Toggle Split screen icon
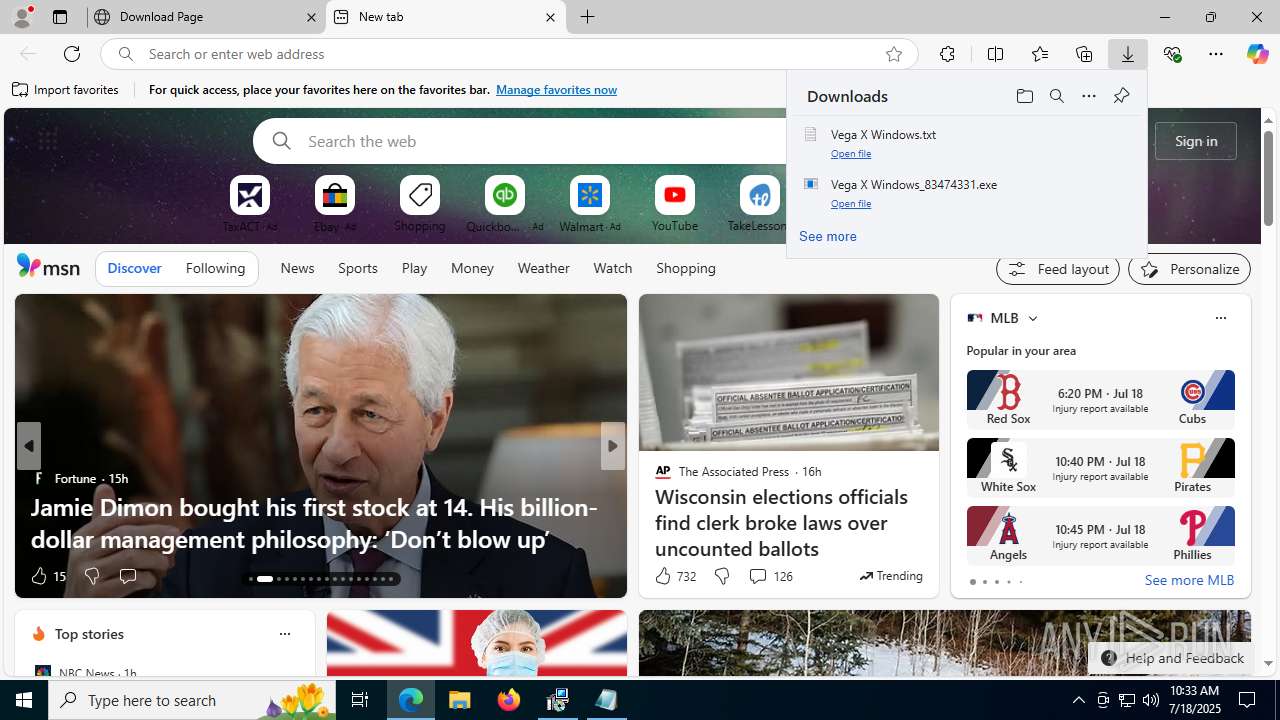The height and width of the screenshot is (720, 1280). (995, 54)
